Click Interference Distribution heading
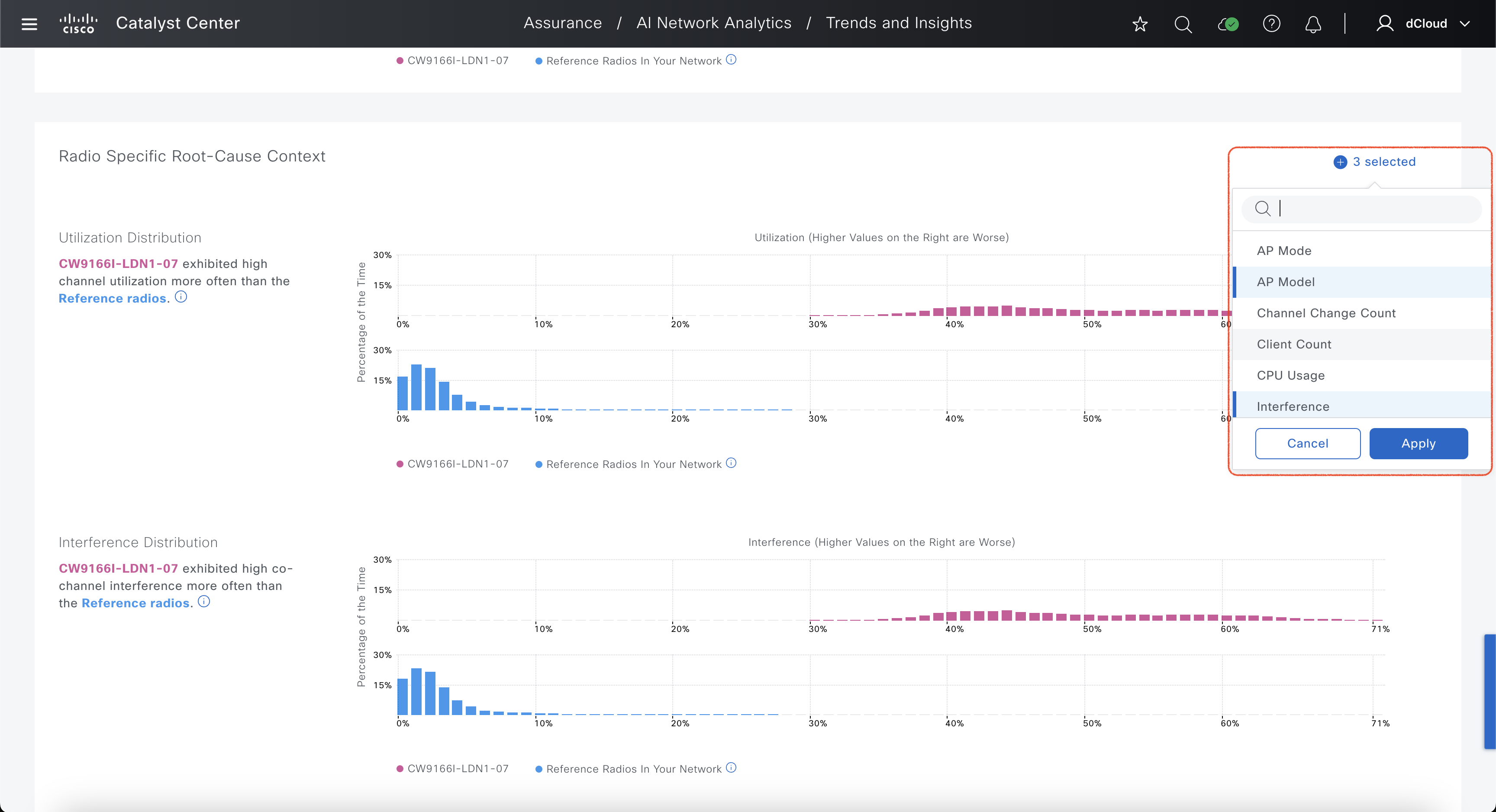Image resolution: width=1496 pixels, height=812 pixels. [x=138, y=542]
